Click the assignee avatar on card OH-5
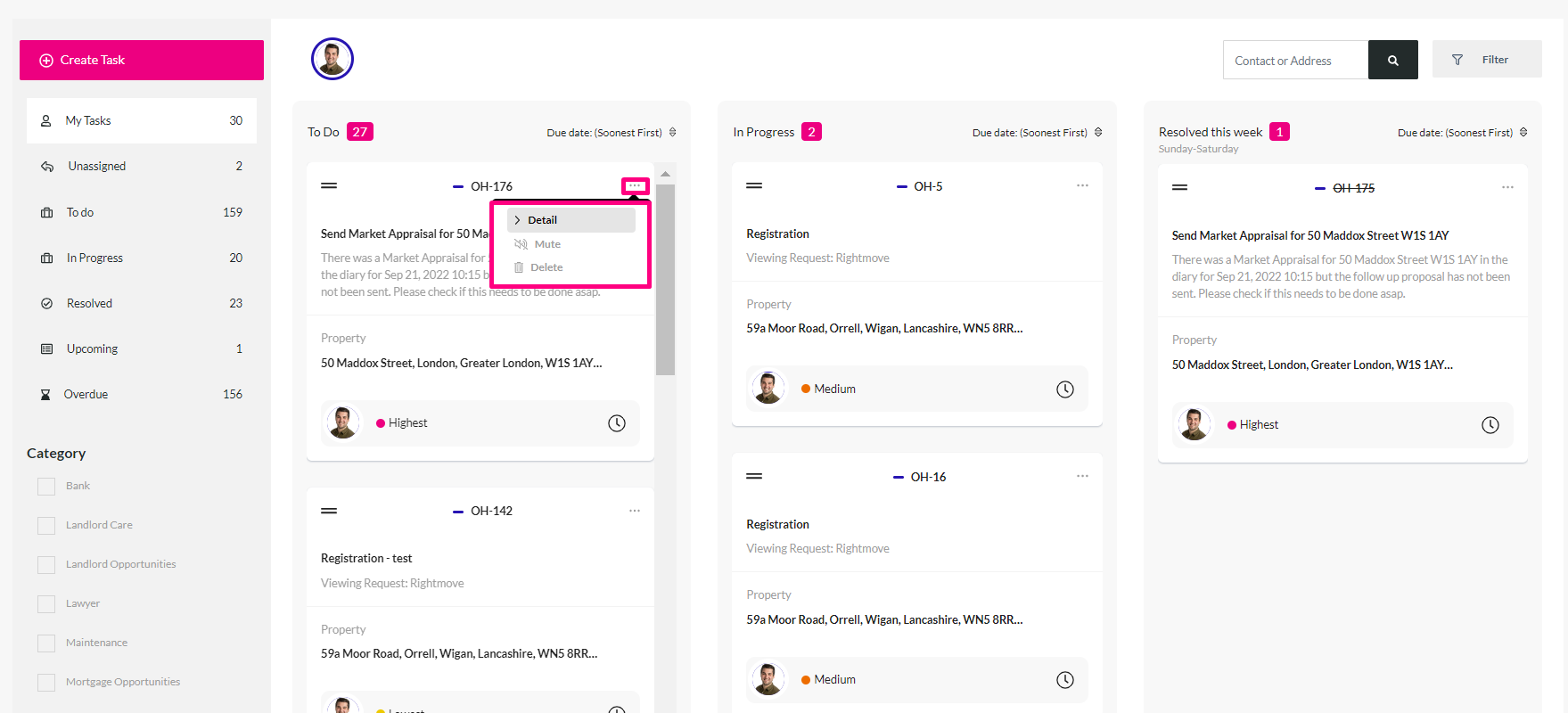This screenshot has width=1568, height=713. click(x=768, y=389)
